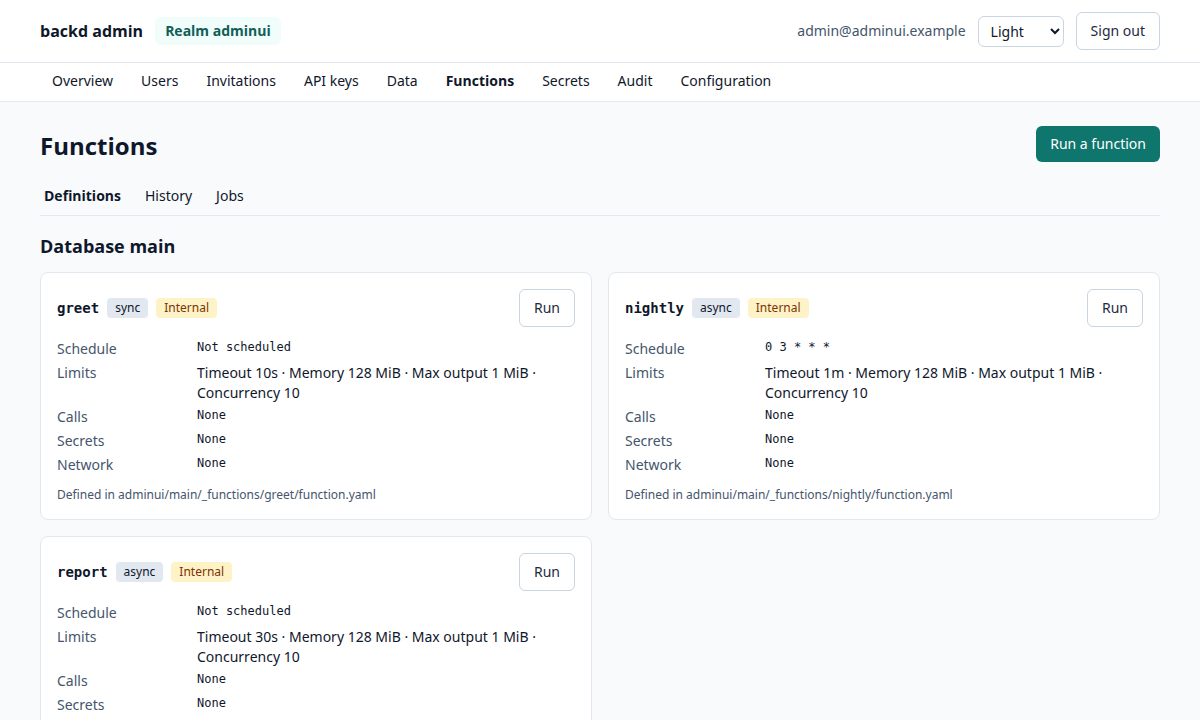Click the Functions page heading
This screenshot has height=720, width=1200.
[99, 146]
